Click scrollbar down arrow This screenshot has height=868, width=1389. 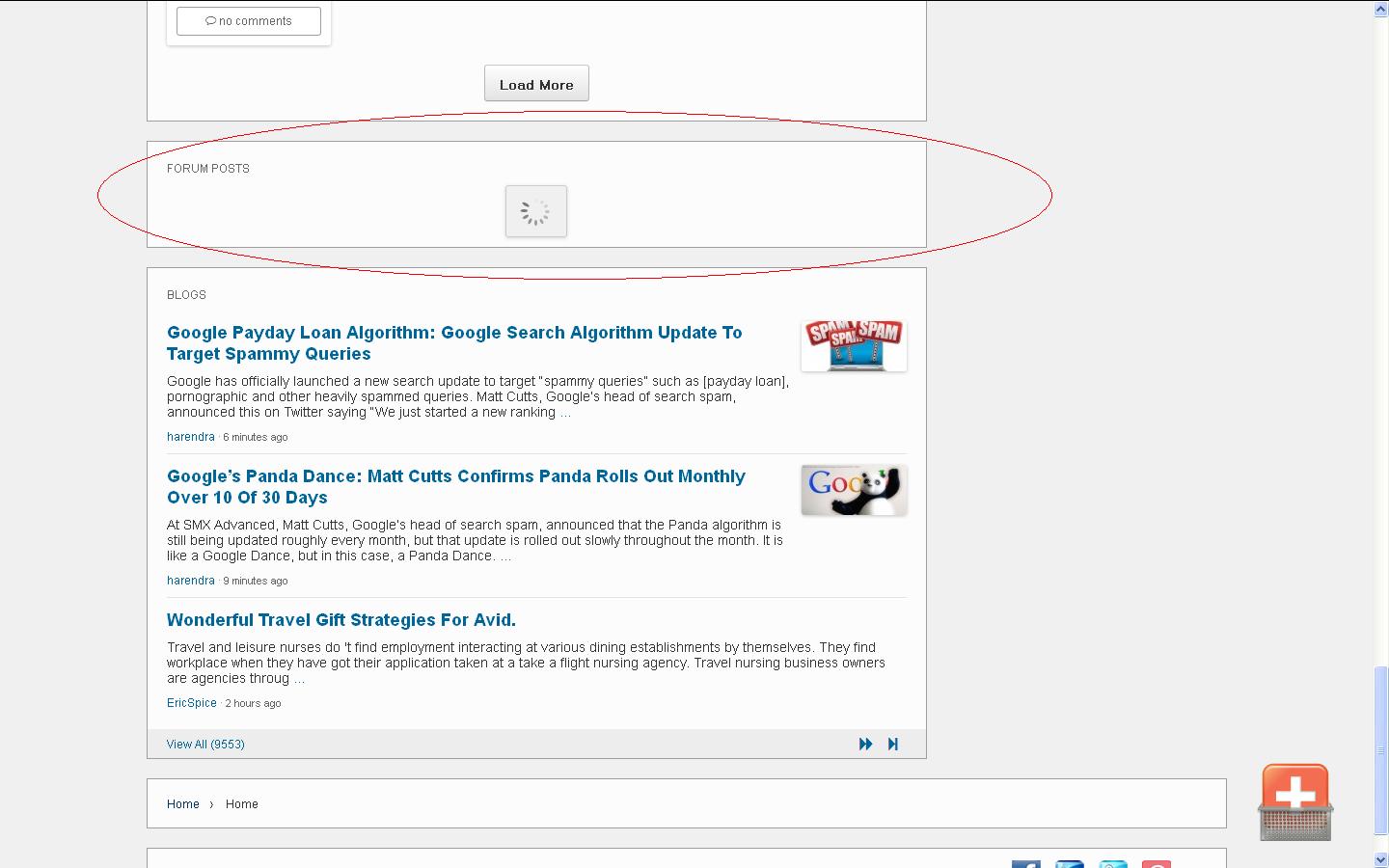tap(1380, 859)
